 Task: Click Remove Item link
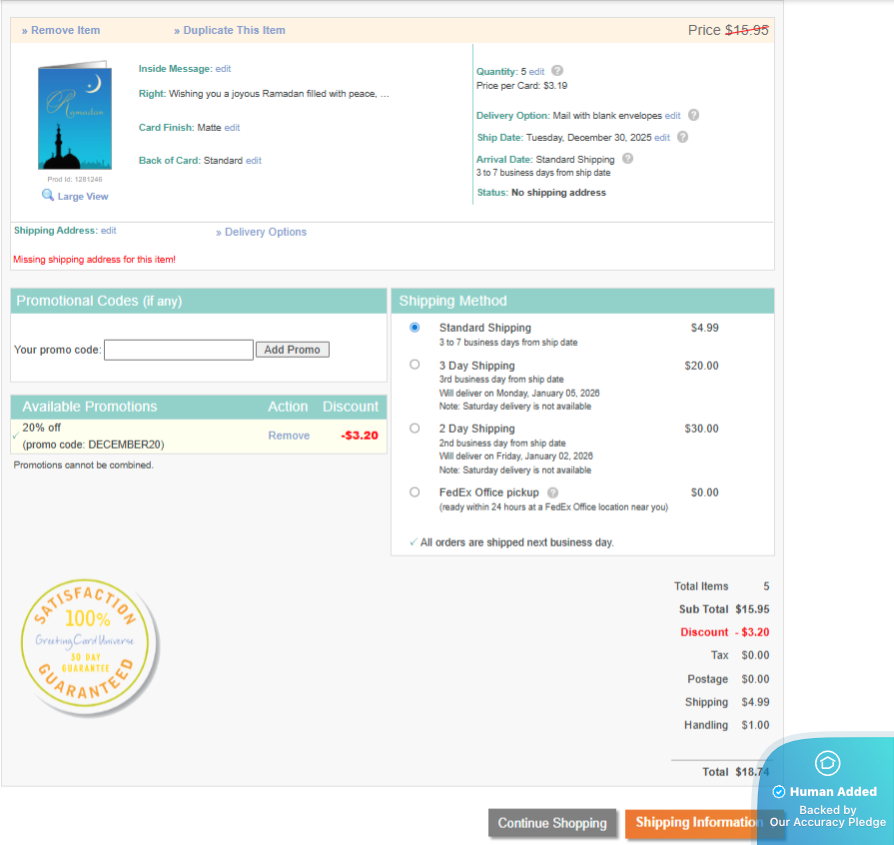[x=61, y=30]
